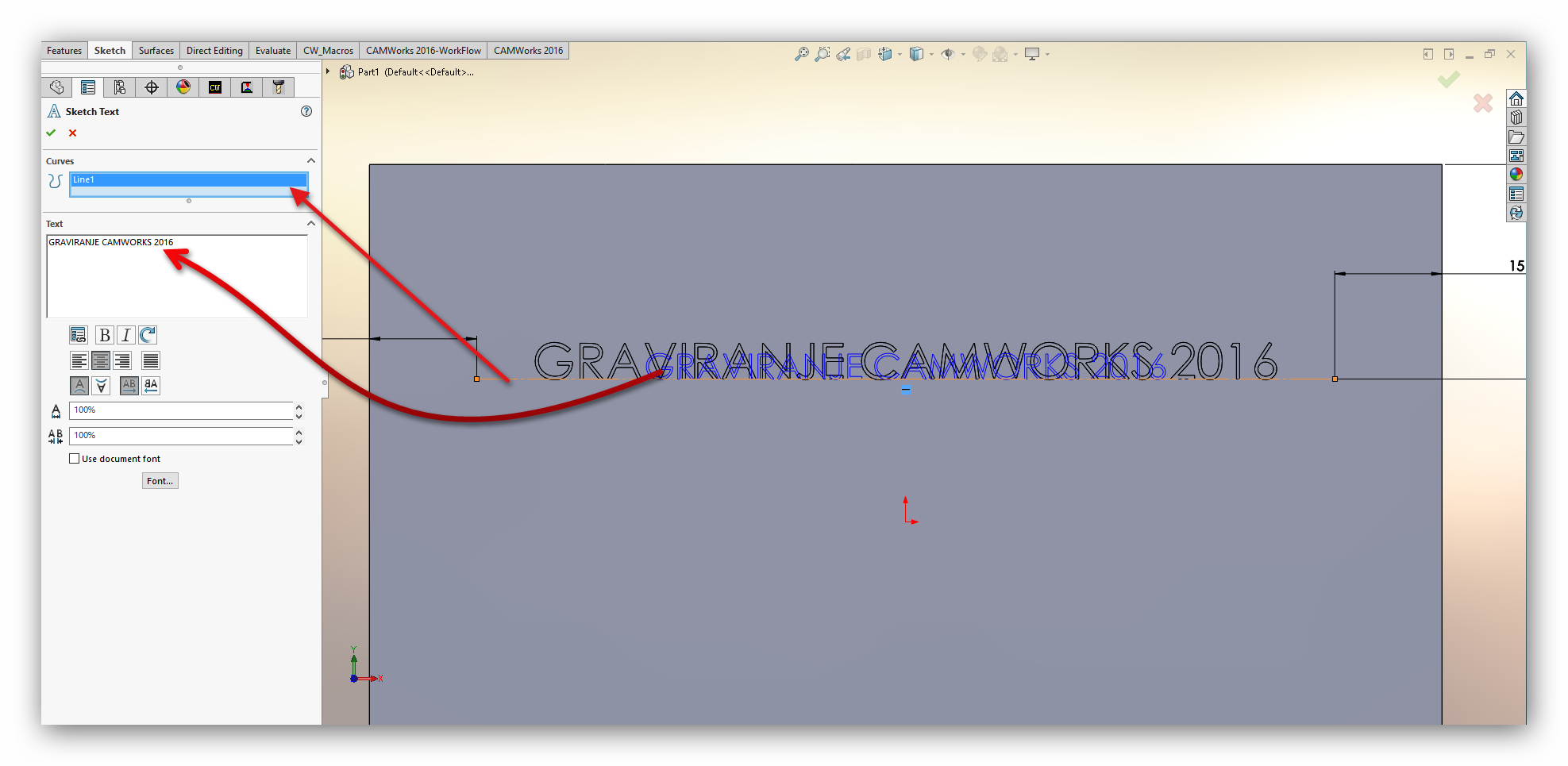
Task: Toggle Italic text style
Action: 125,335
